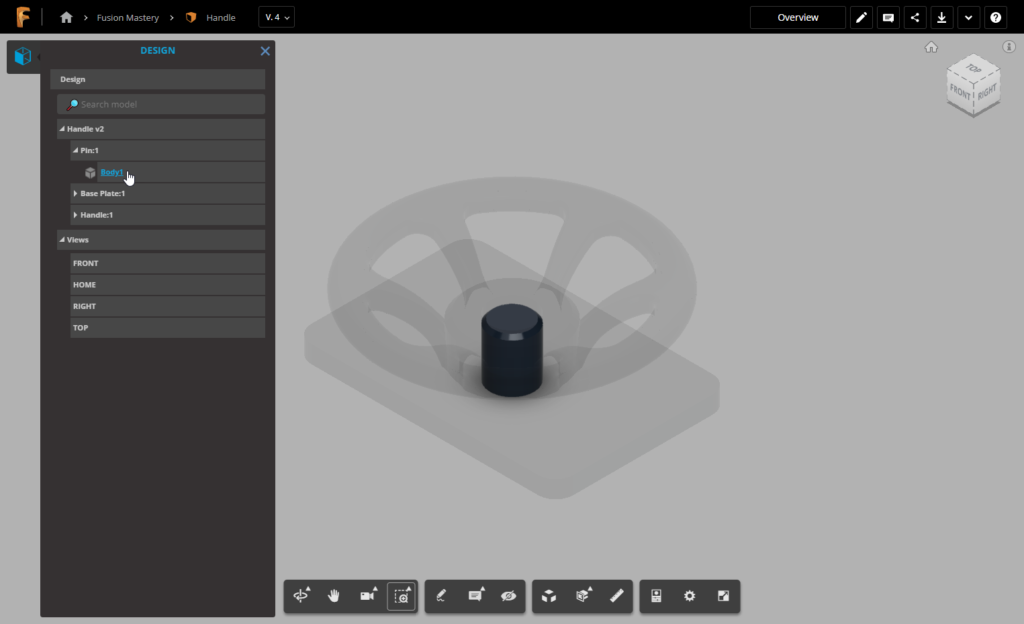Open the camera Look At tool
Screen dimensions: 1024x624
click(367, 596)
